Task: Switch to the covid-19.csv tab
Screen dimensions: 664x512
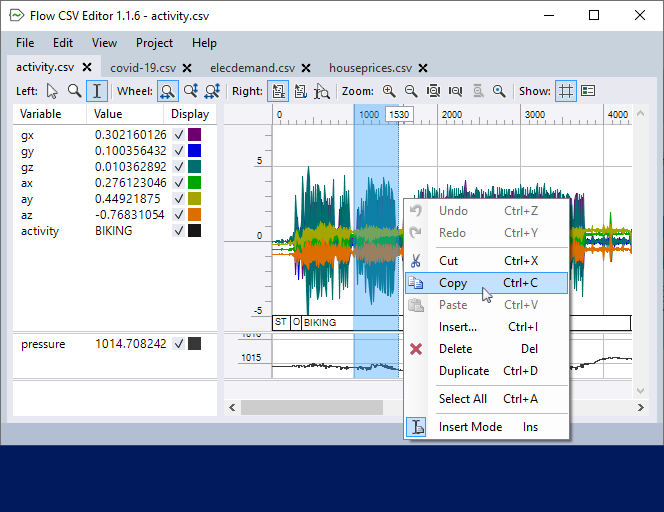Action: [143, 68]
